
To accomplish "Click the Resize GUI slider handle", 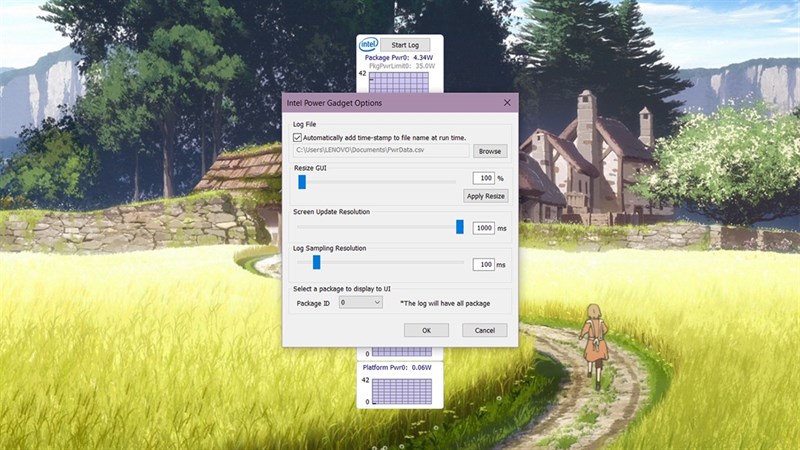I will (302, 182).
